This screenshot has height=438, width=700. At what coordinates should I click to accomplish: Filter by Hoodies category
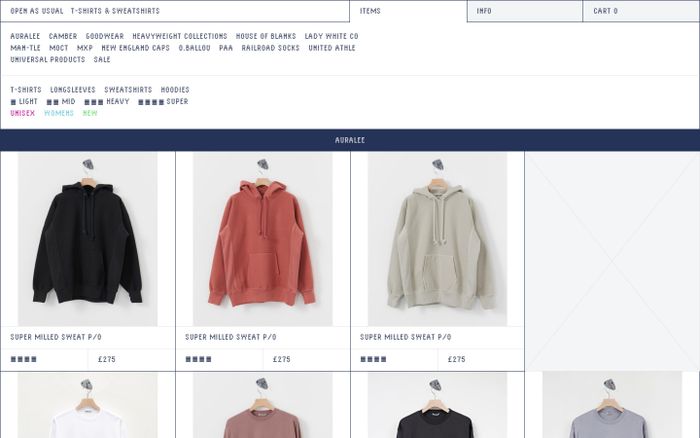(175, 90)
